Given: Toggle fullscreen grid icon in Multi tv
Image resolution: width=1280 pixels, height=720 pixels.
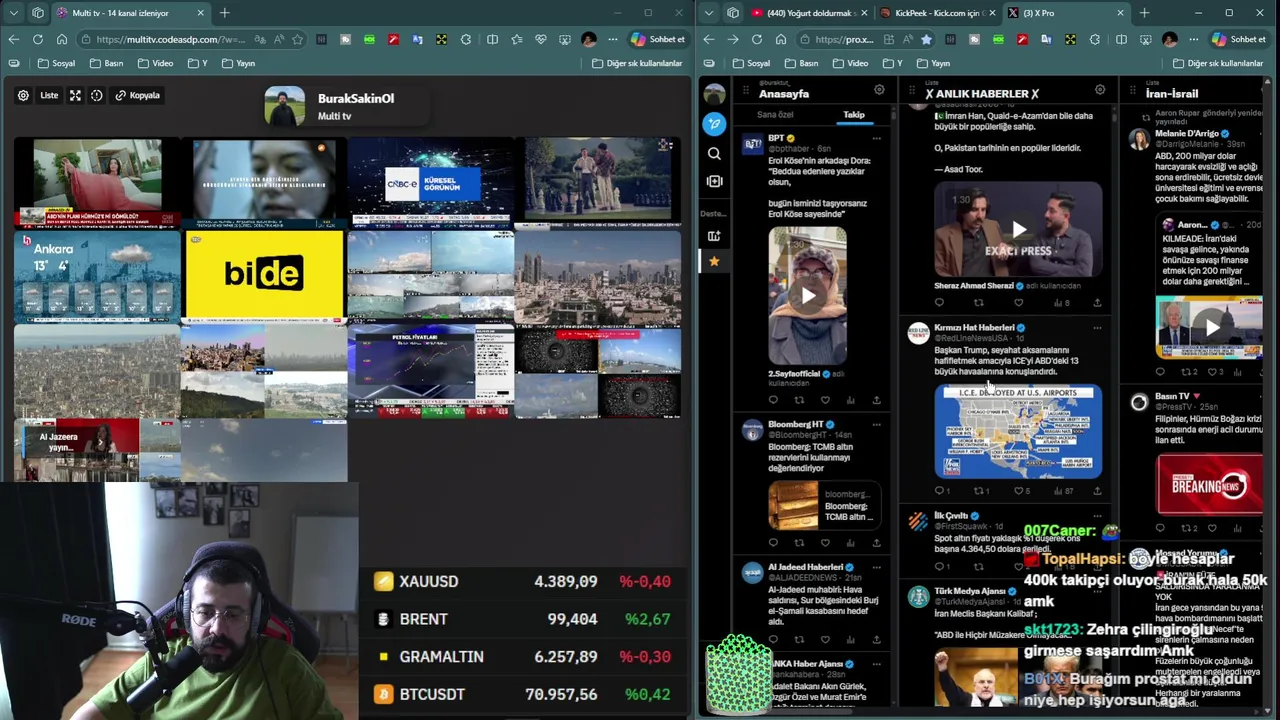Looking at the screenshot, I should pos(75,95).
